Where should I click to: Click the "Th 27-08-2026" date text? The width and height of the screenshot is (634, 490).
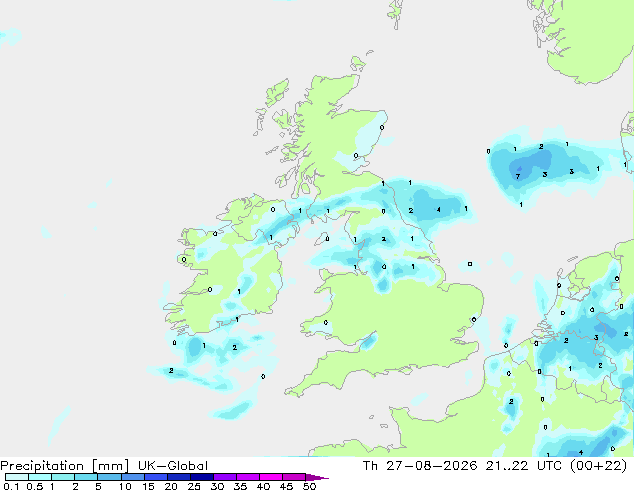pyautogui.click(x=420, y=466)
